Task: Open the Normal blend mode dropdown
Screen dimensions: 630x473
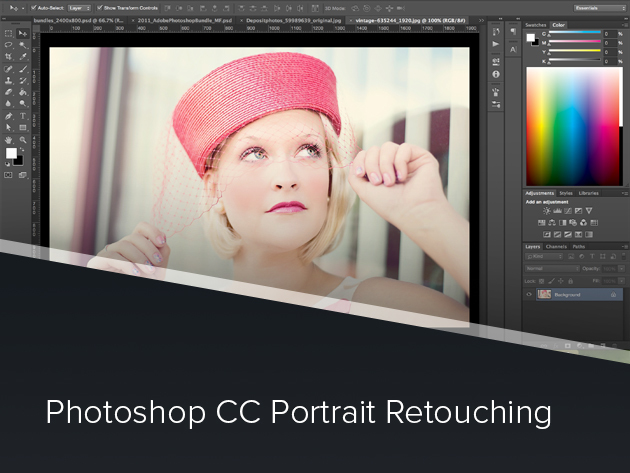Action: tap(552, 268)
